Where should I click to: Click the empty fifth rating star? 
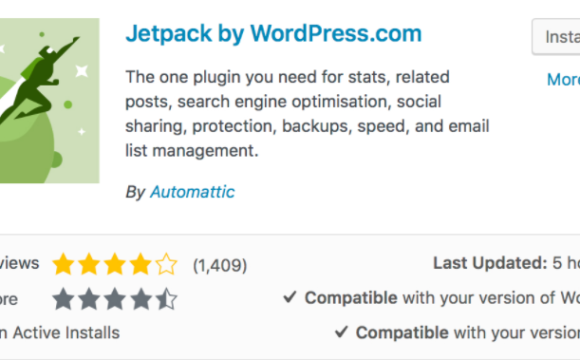[x=166, y=264]
